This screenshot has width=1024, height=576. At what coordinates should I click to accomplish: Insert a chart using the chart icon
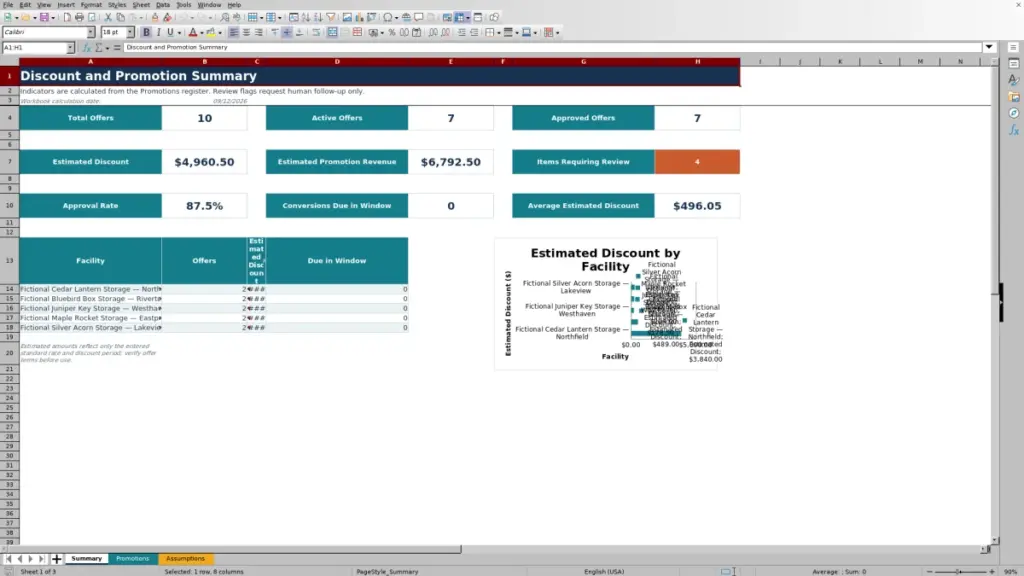click(x=359, y=18)
